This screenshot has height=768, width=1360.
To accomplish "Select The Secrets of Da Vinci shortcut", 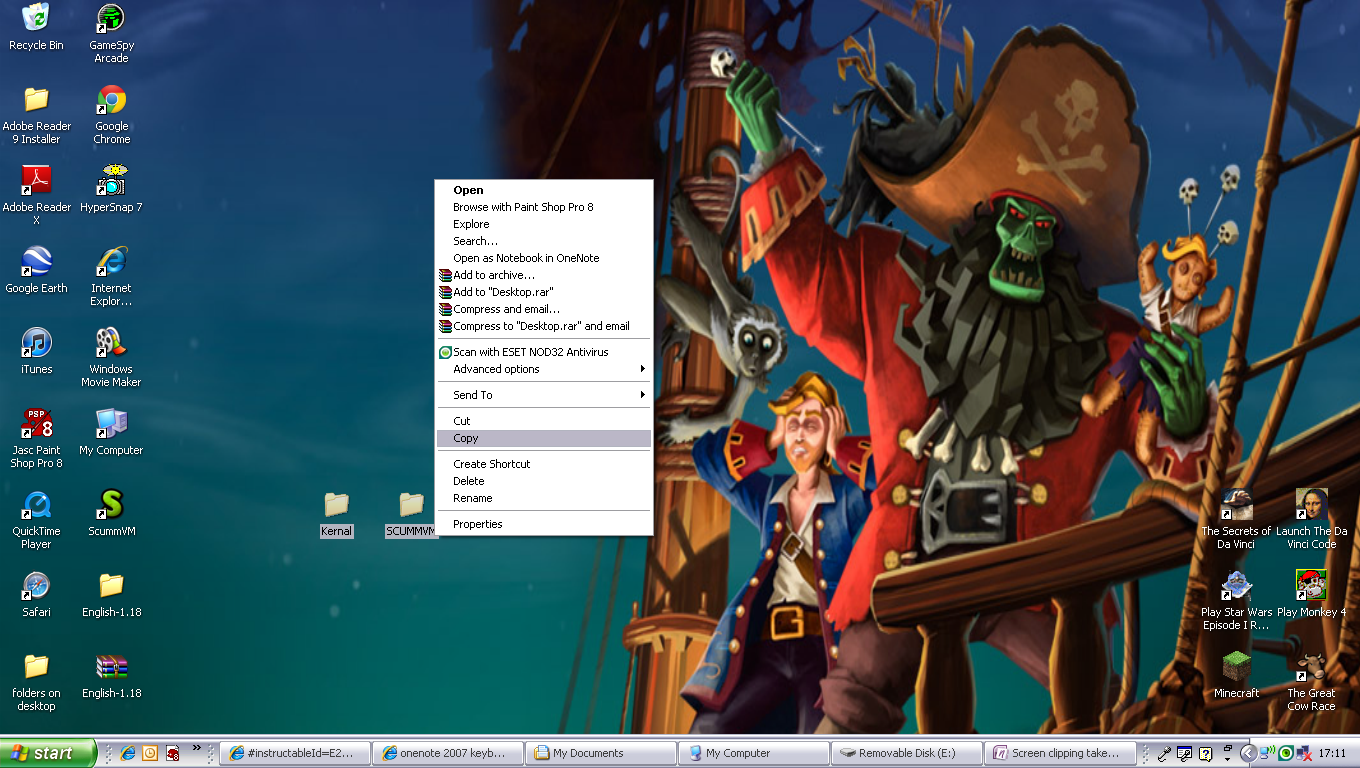I will click(x=1237, y=519).
